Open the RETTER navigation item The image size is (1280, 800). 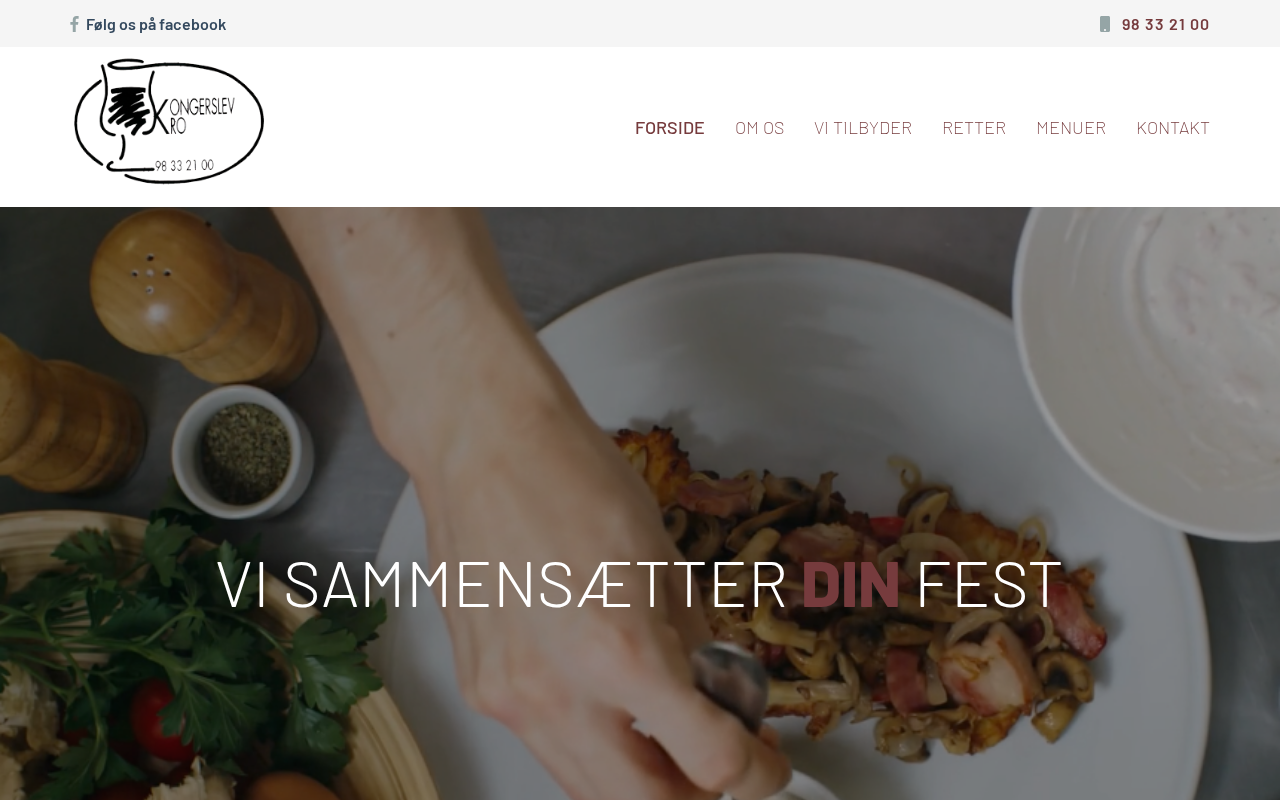coord(974,127)
